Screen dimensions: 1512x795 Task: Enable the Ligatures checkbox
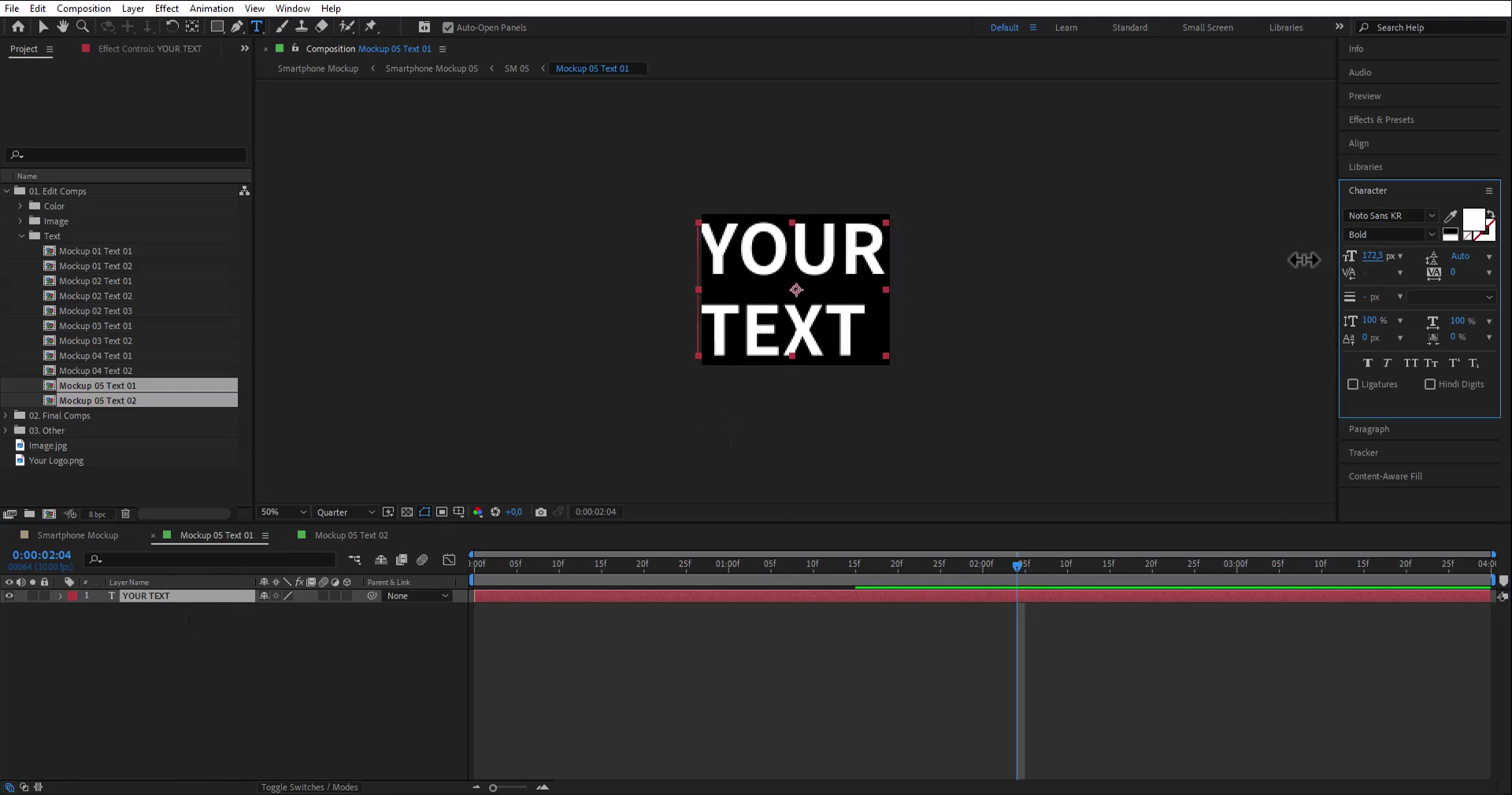(1353, 385)
